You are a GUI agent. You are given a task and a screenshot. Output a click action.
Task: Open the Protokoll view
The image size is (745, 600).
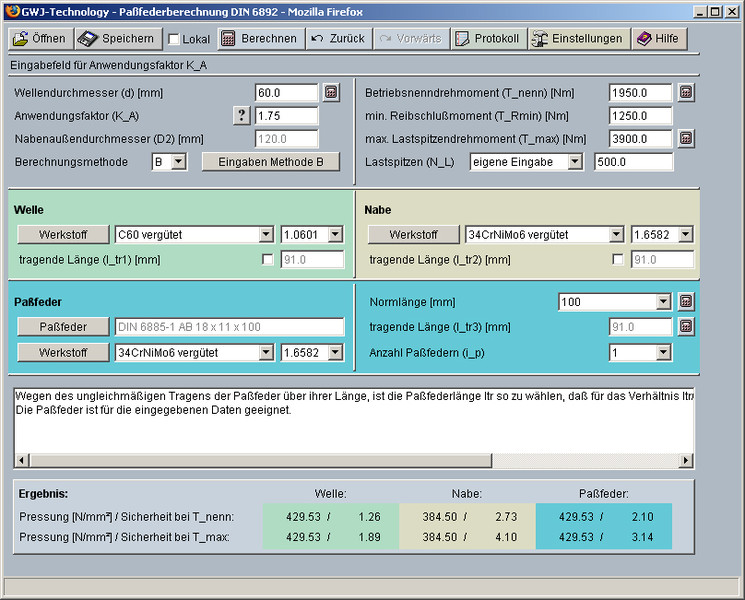pos(487,39)
